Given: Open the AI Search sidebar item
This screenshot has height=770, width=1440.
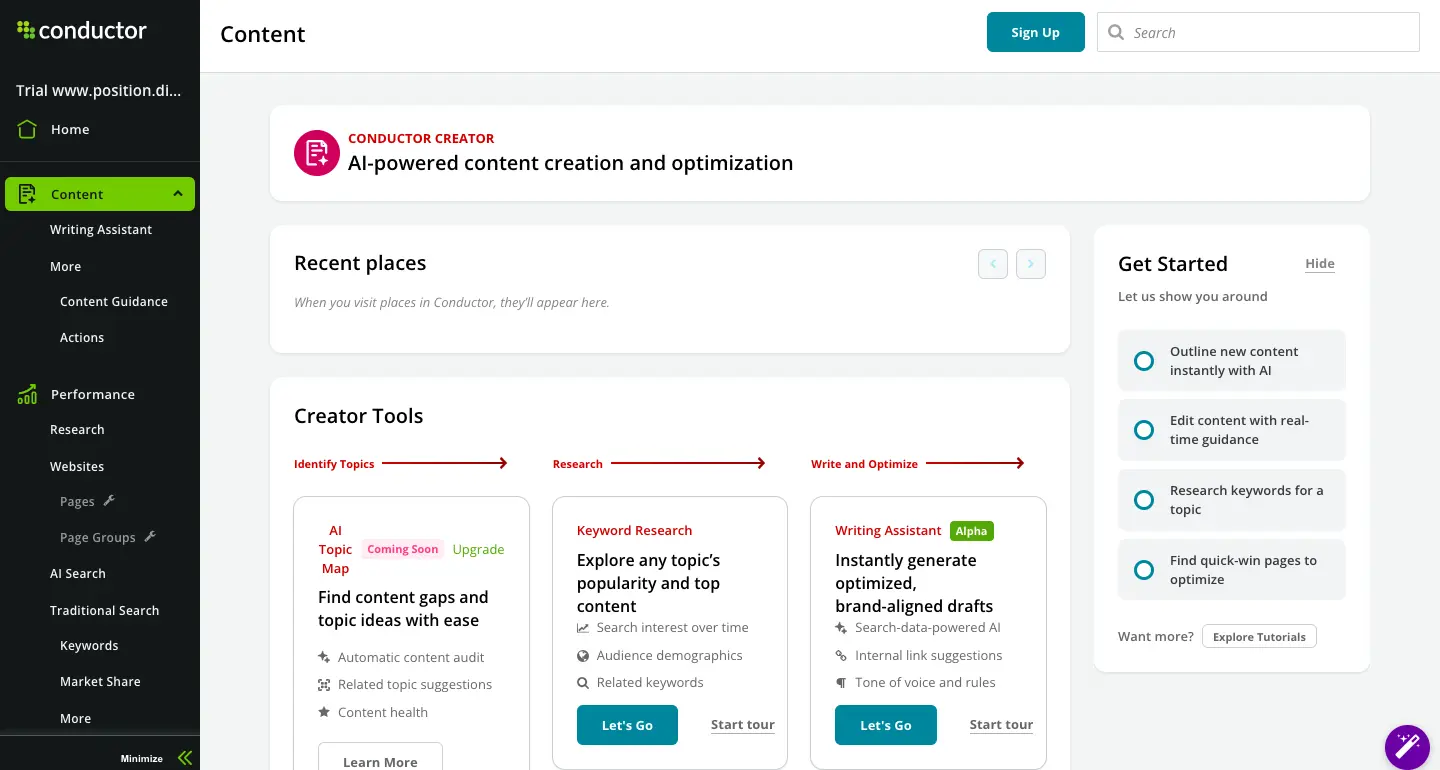Looking at the screenshot, I should [x=78, y=574].
